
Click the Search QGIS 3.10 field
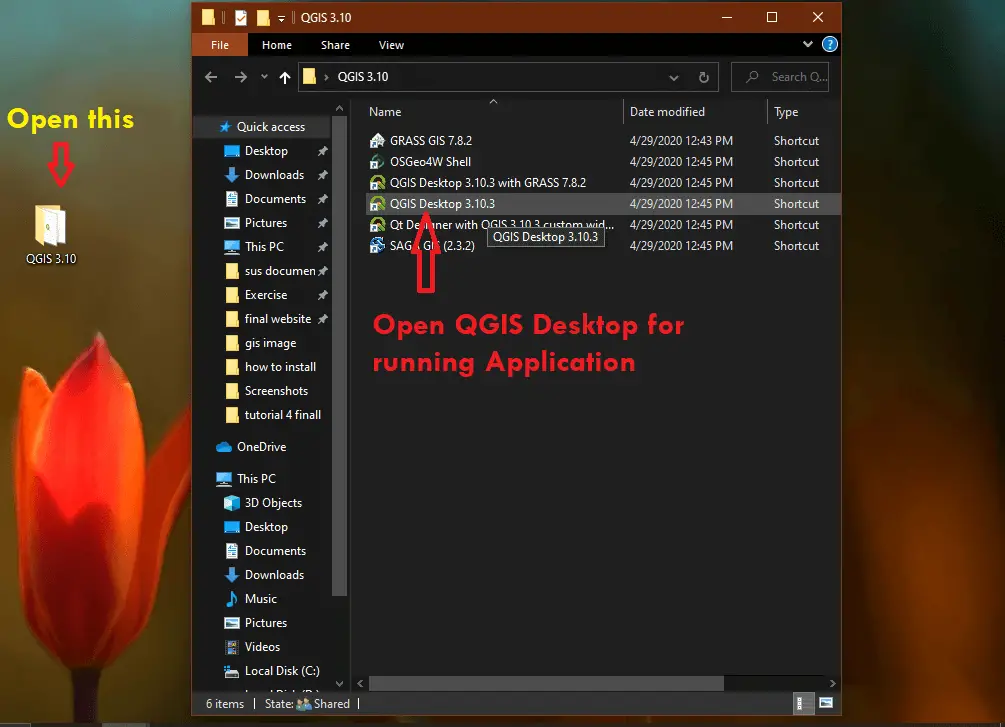point(780,77)
